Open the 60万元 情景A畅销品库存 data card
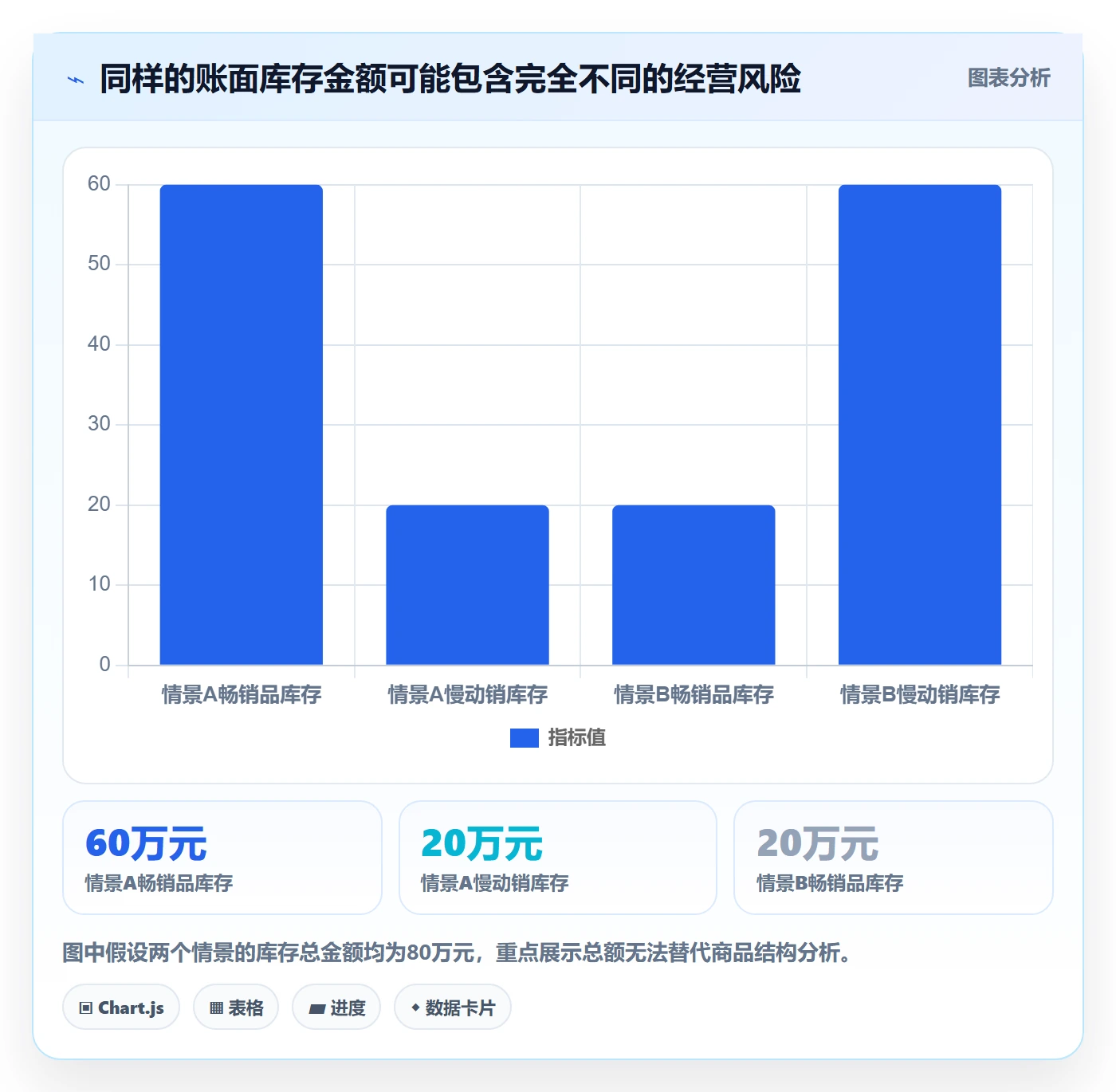Screen dimensions: 1116x1092 click(222, 858)
